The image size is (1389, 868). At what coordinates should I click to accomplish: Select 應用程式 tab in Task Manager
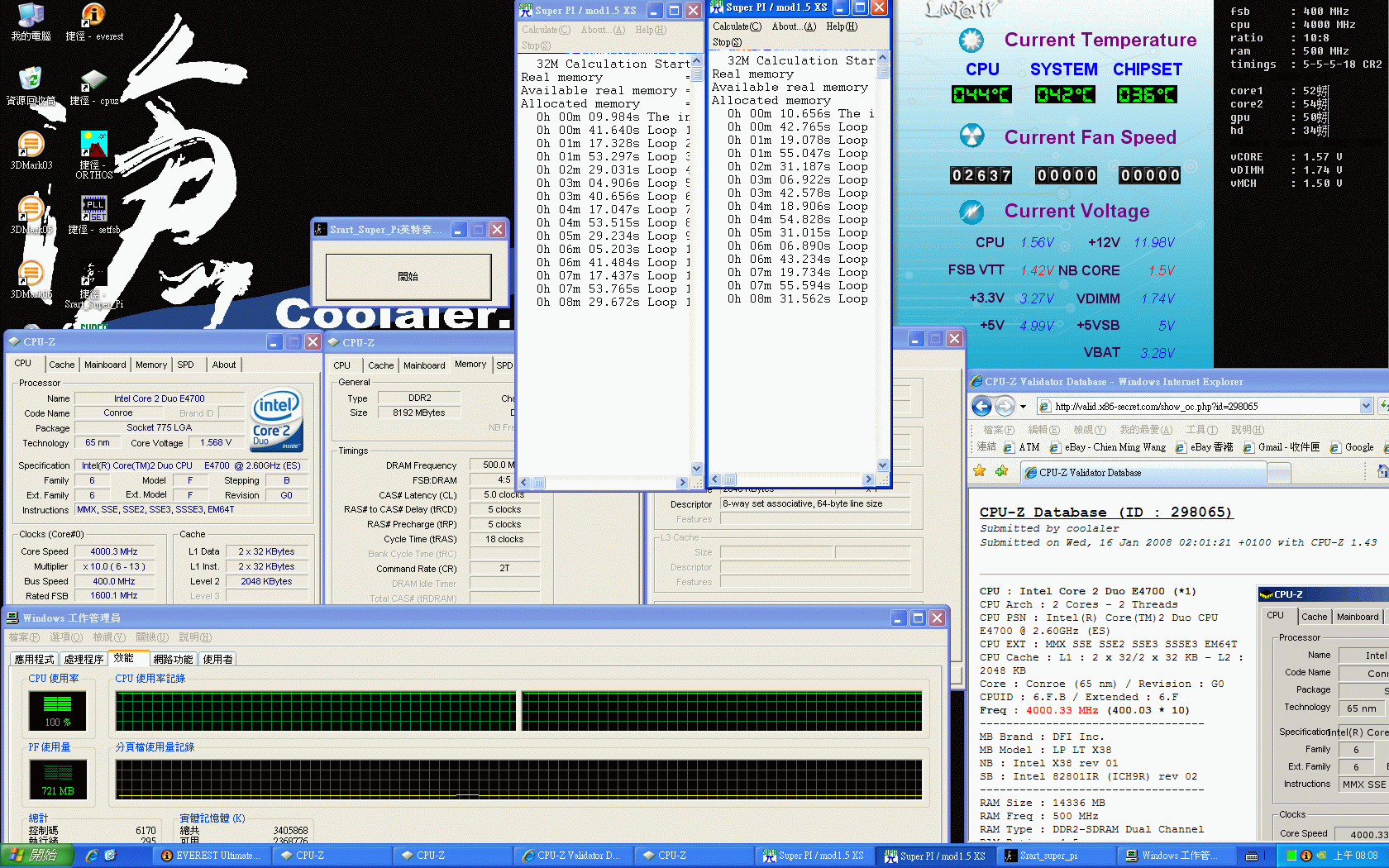(x=34, y=659)
